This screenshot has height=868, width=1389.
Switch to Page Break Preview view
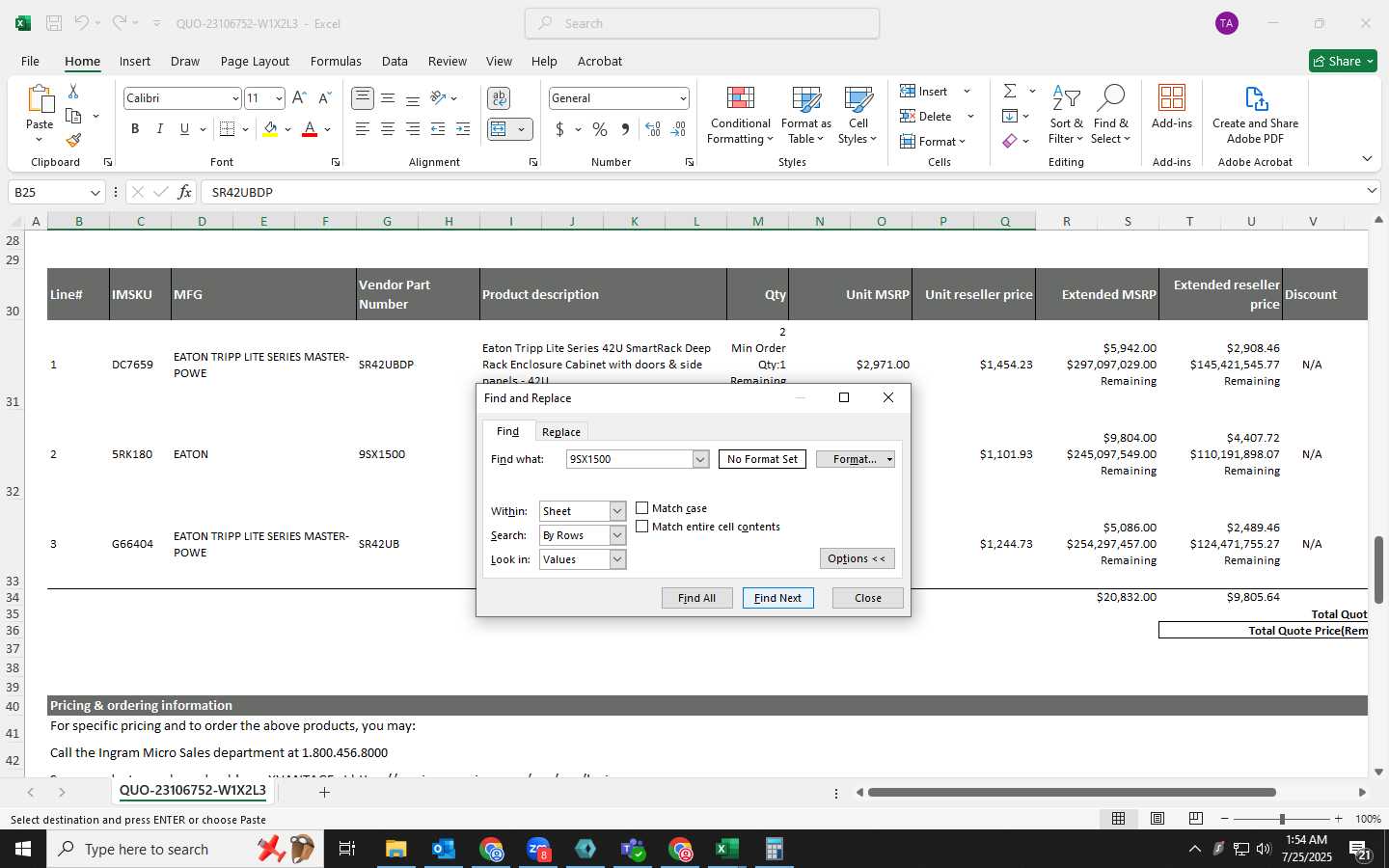coord(1196,819)
